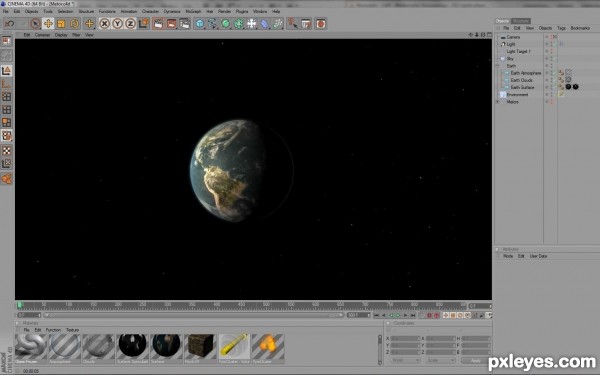600x375 pixels.
Task: Select the Light Target 1 object
Action: coord(518,51)
